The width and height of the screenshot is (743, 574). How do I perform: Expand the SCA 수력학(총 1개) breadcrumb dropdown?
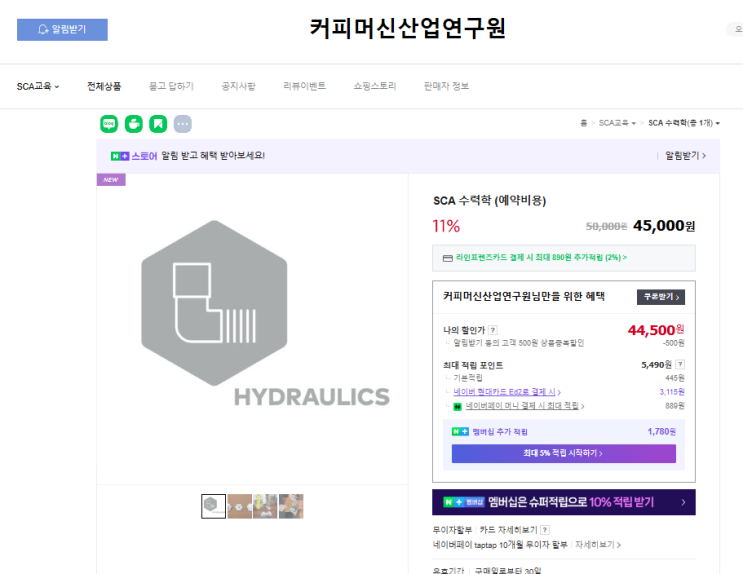tap(684, 123)
